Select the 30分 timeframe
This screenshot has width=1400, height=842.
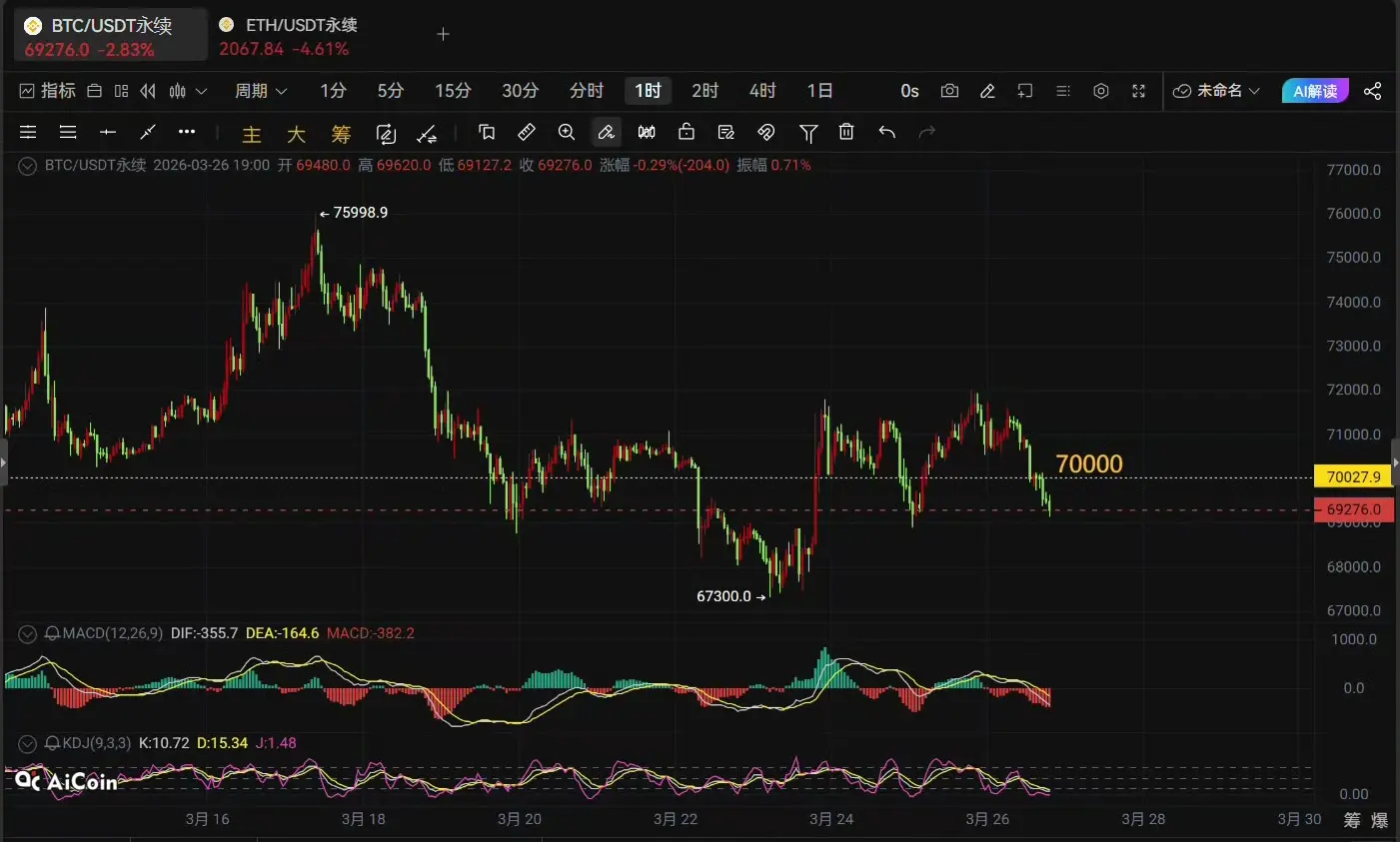521,91
